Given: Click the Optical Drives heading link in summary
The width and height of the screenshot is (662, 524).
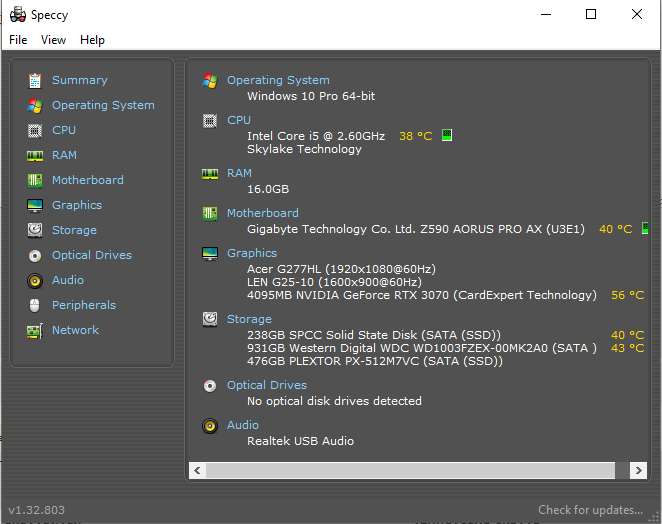Looking at the screenshot, I should click(x=267, y=385).
